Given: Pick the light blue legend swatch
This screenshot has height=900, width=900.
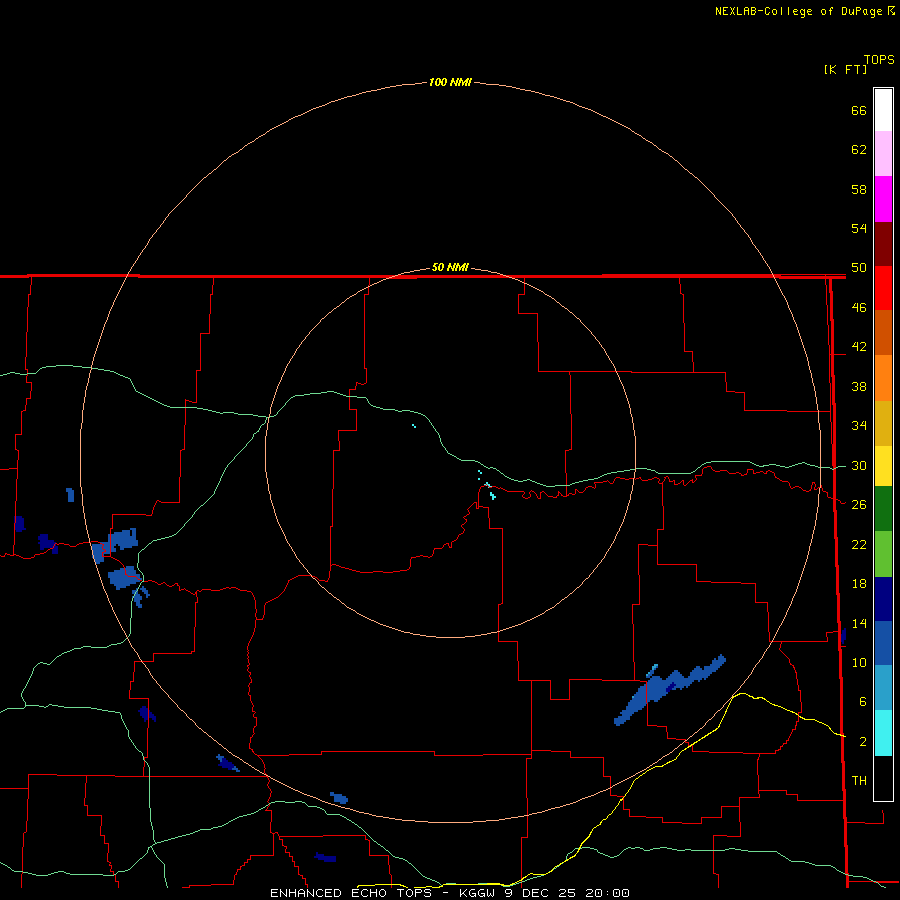Looking at the screenshot, I should point(883,688).
